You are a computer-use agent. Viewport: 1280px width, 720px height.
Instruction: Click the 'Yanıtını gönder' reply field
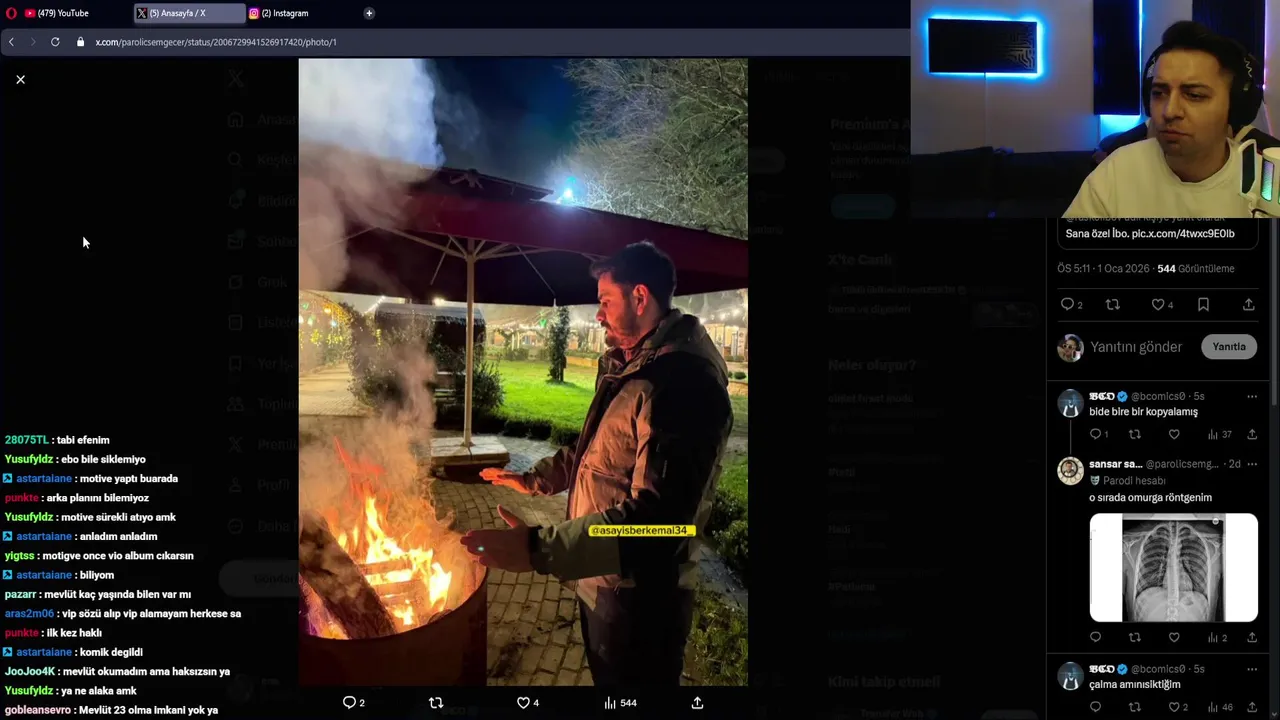[1136, 347]
